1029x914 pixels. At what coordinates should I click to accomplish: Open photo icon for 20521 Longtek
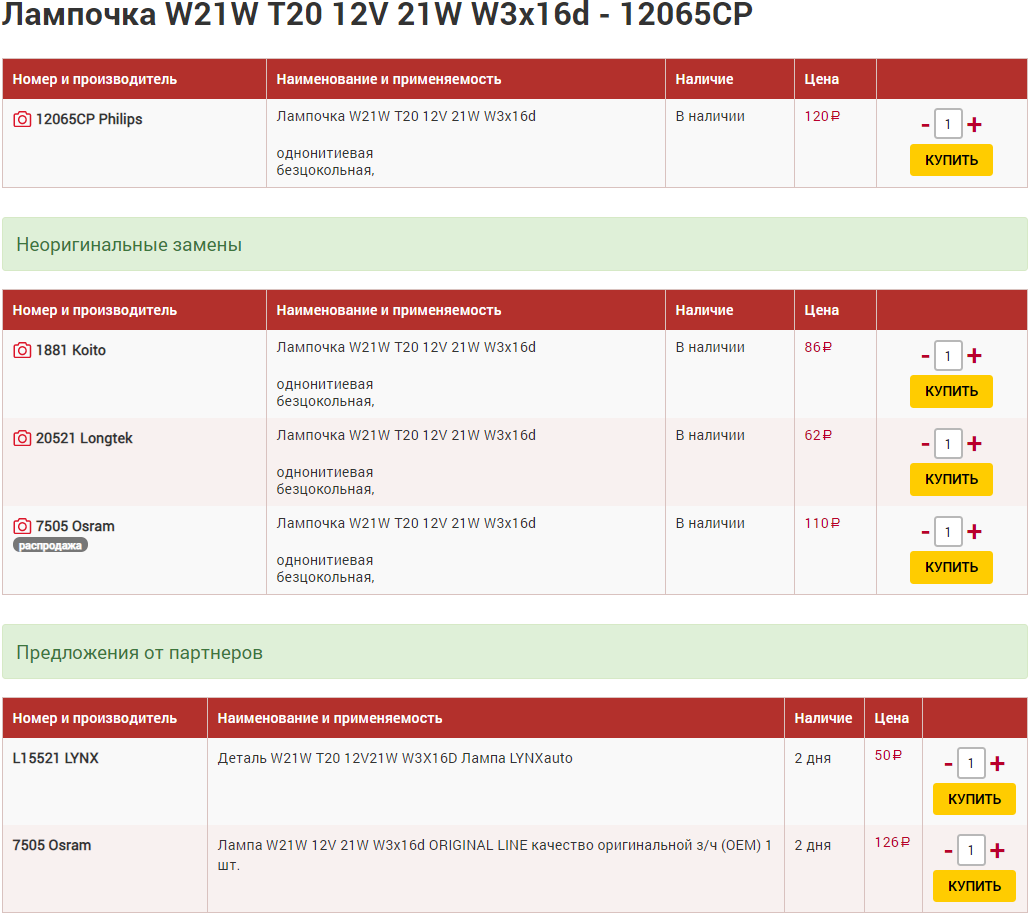point(22,438)
